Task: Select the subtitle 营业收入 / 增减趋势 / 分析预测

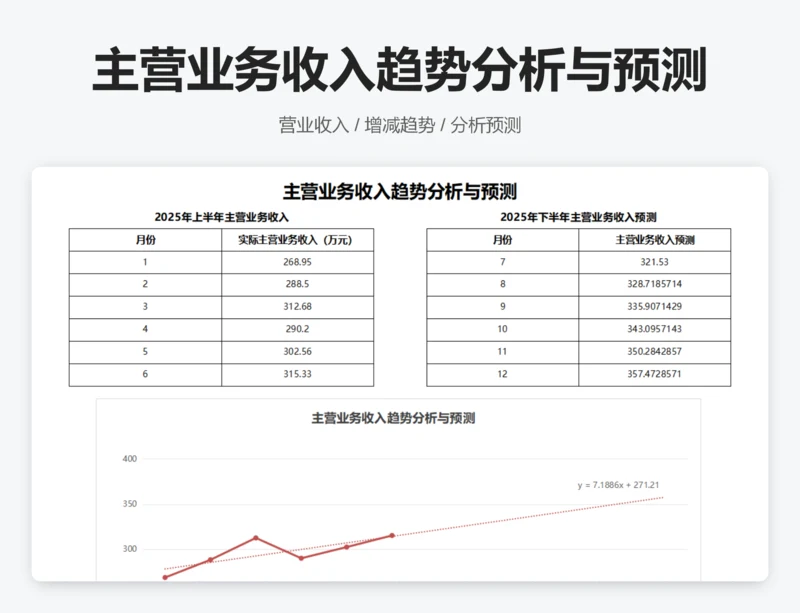Action: [400, 125]
